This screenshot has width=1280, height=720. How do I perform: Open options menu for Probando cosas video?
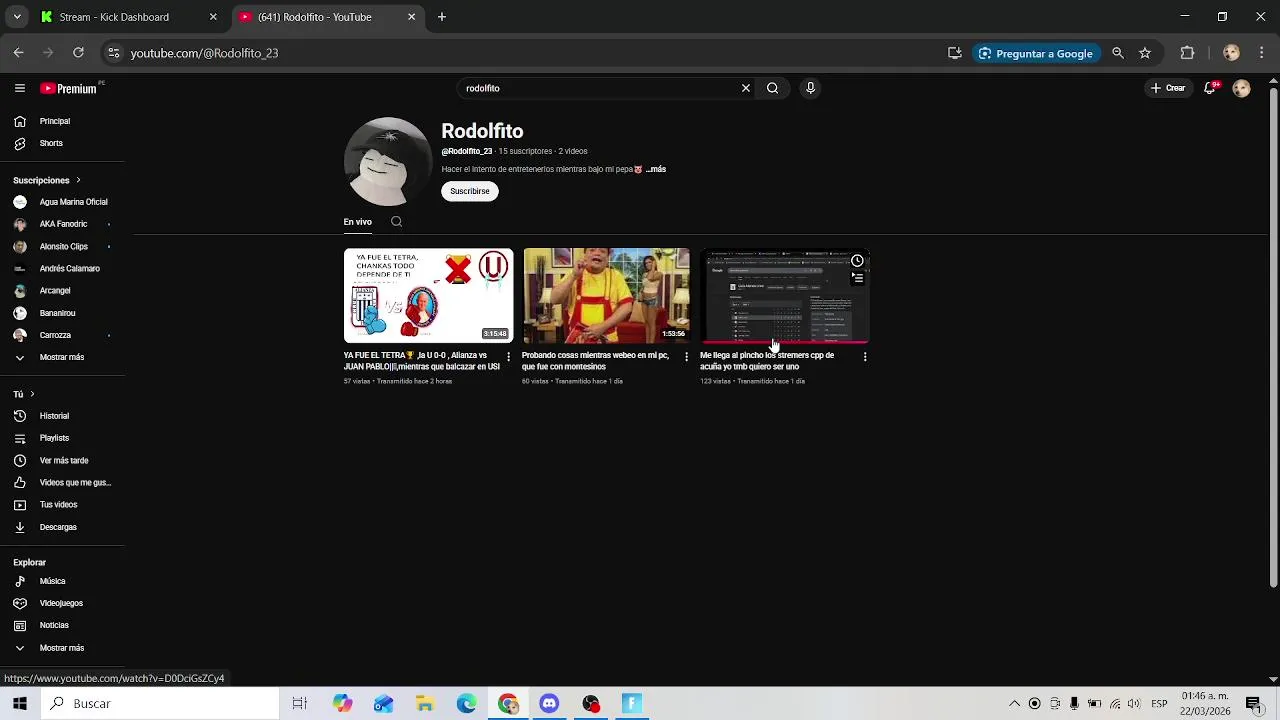point(686,356)
